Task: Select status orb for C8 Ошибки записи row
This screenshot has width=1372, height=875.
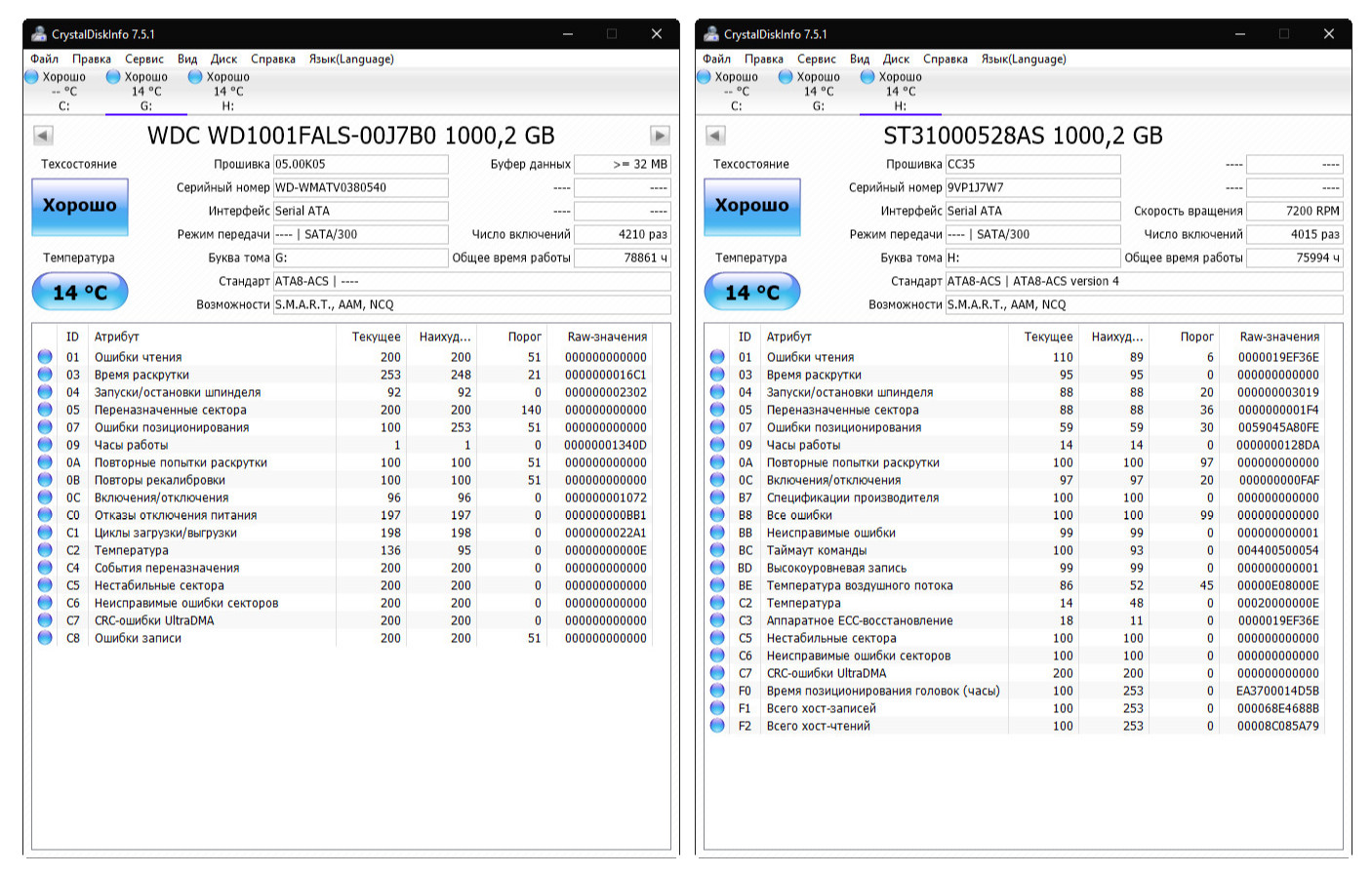Action: (x=45, y=638)
